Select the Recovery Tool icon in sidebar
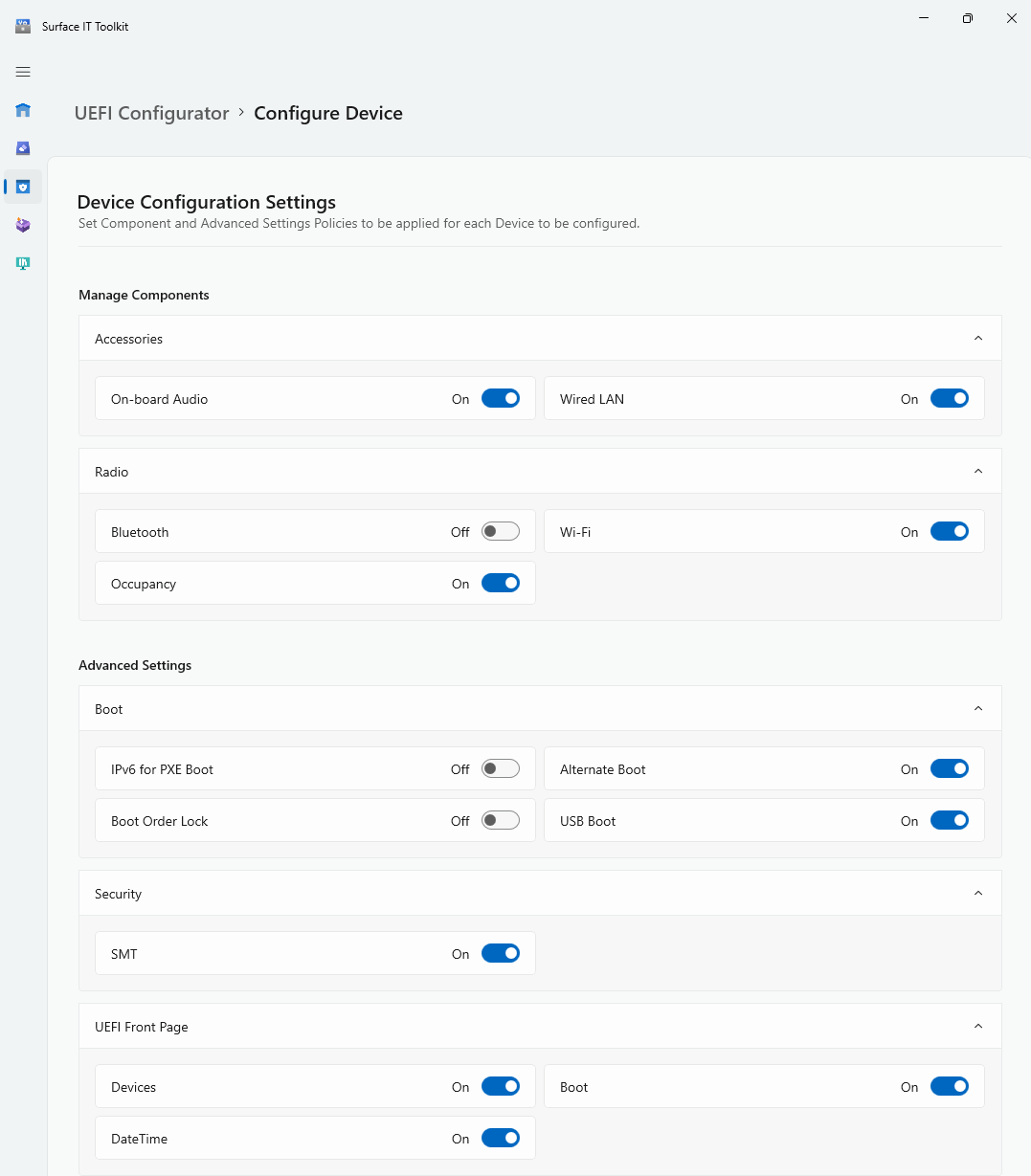 pos(22,225)
